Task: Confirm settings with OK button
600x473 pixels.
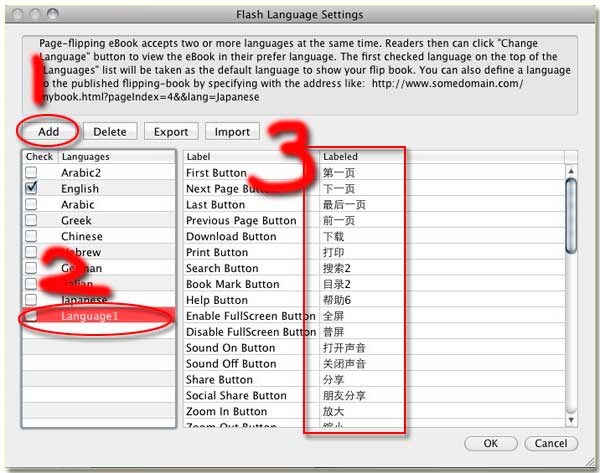Action: click(x=491, y=443)
